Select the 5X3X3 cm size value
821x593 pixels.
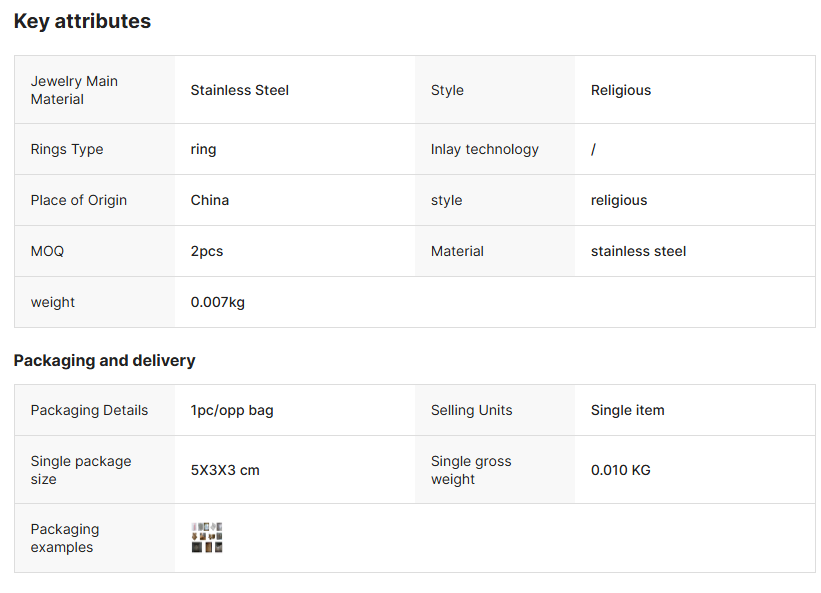pyautogui.click(x=225, y=470)
